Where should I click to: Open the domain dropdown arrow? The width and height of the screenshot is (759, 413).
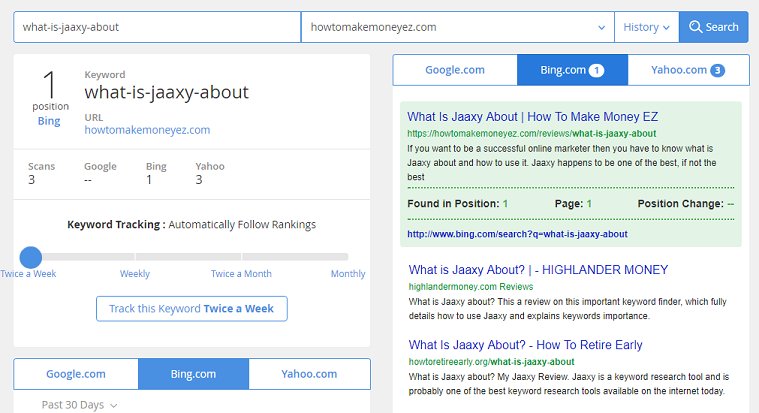pyautogui.click(x=601, y=28)
